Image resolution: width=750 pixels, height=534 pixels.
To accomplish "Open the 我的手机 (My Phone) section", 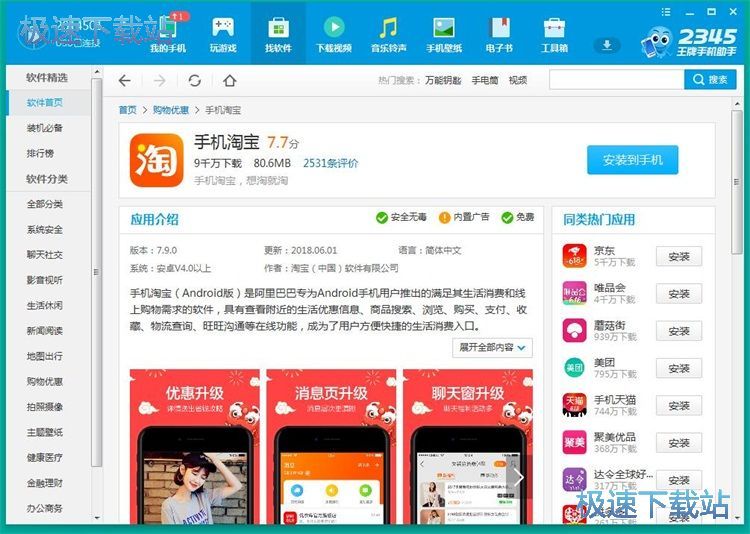I will point(168,34).
